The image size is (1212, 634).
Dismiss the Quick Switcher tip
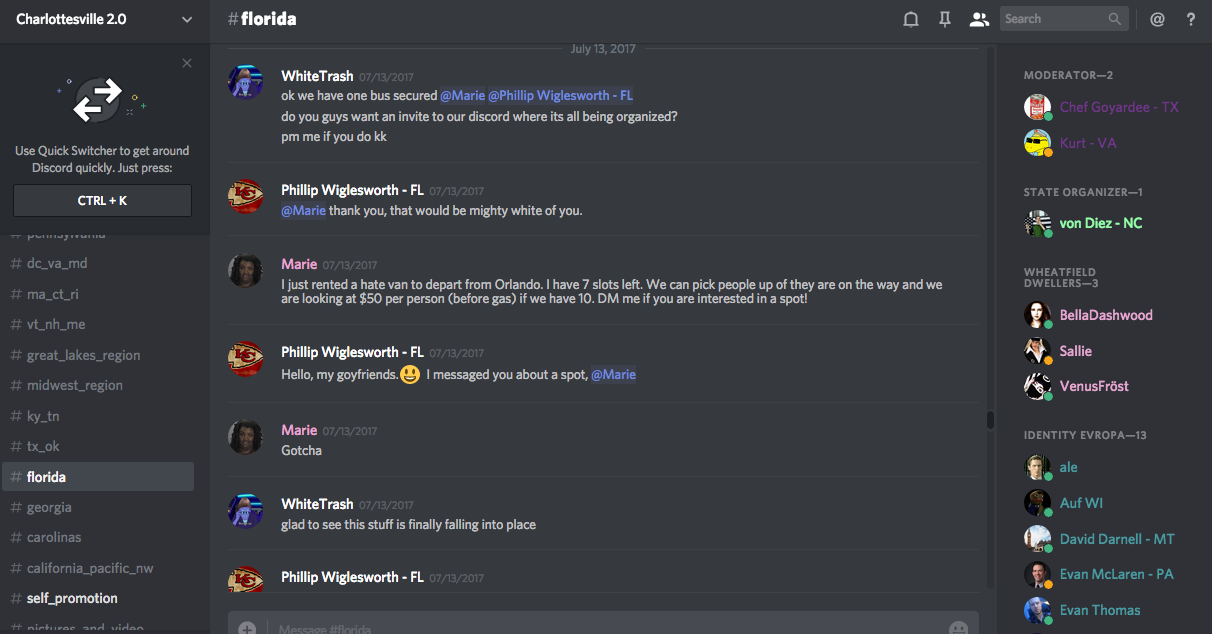click(187, 63)
